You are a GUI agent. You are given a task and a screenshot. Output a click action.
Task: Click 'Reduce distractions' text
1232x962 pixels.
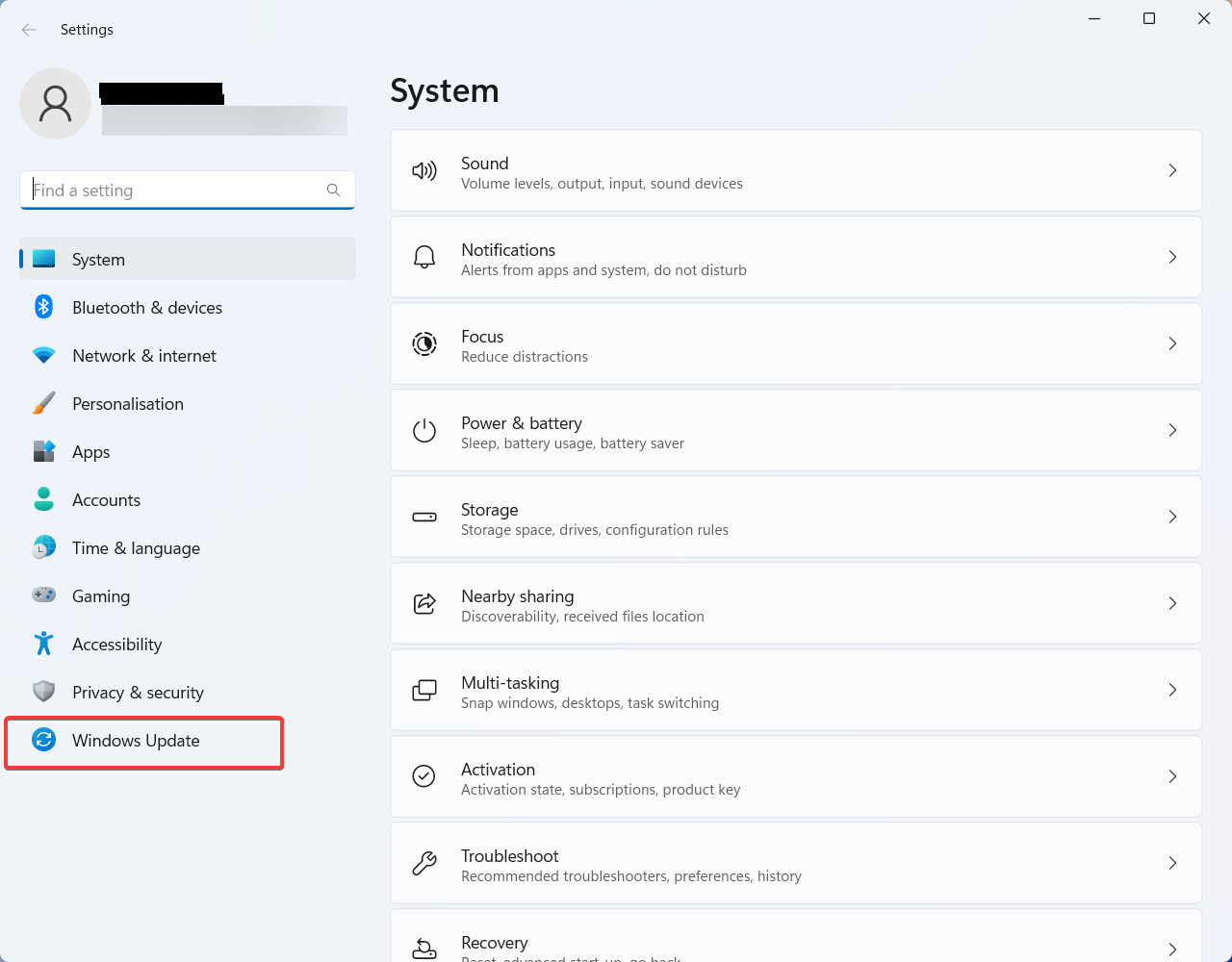pos(525,357)
